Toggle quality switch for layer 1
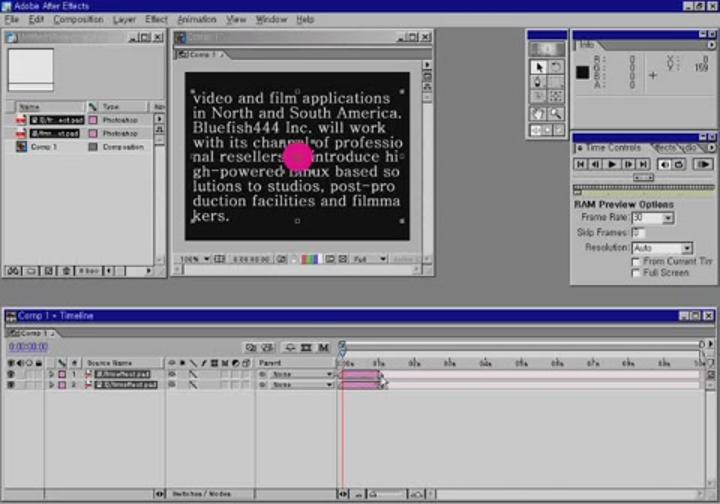This screenshot has height=504, width=720. pos(193,374)
